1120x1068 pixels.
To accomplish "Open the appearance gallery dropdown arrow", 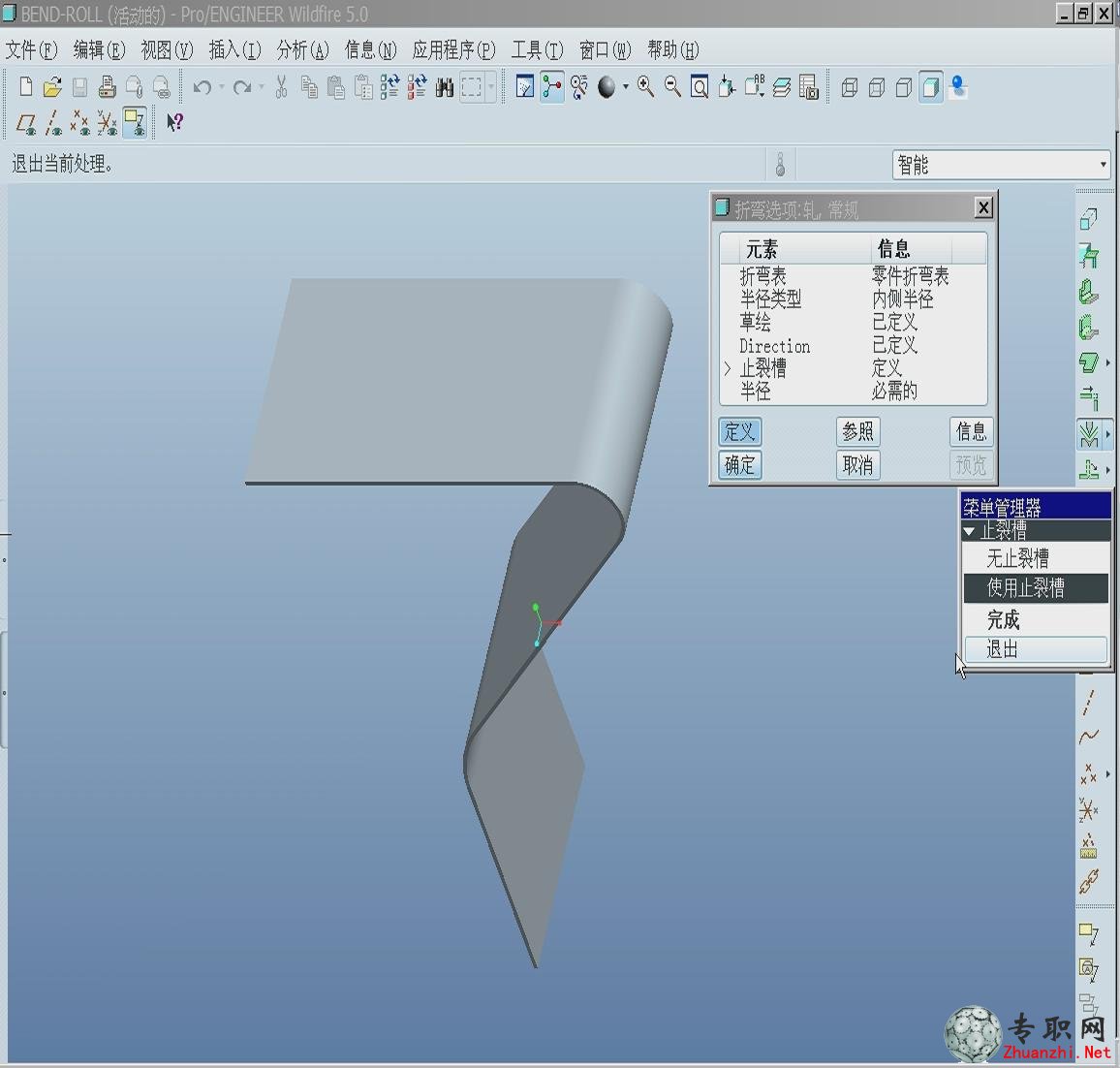I will (x=626, y=87).
